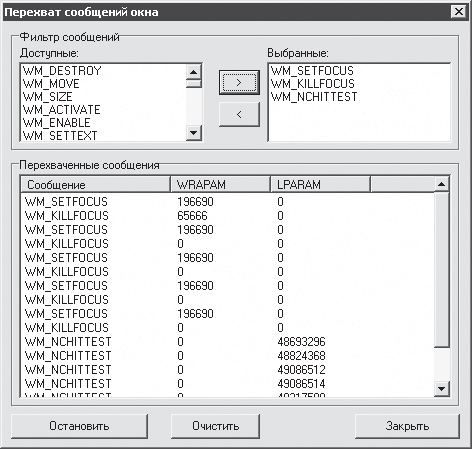Click LPARAM value 48824368

pos(301,356)
